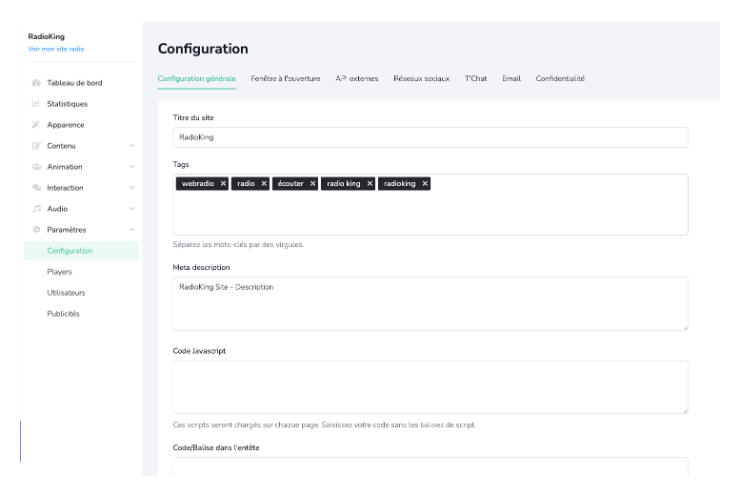The height and width of the screenshot is (495, 742).
Task: Collapse the Paramètres menu chevron
Action: tap(132, 230)
